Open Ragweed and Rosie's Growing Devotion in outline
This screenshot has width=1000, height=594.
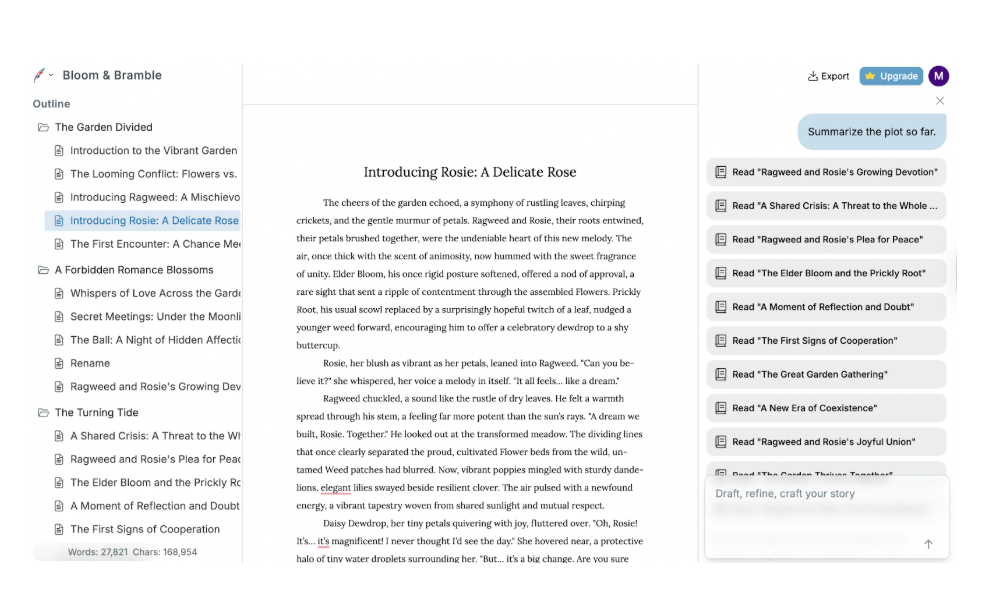pyautogui.click(x=155, y=387)
